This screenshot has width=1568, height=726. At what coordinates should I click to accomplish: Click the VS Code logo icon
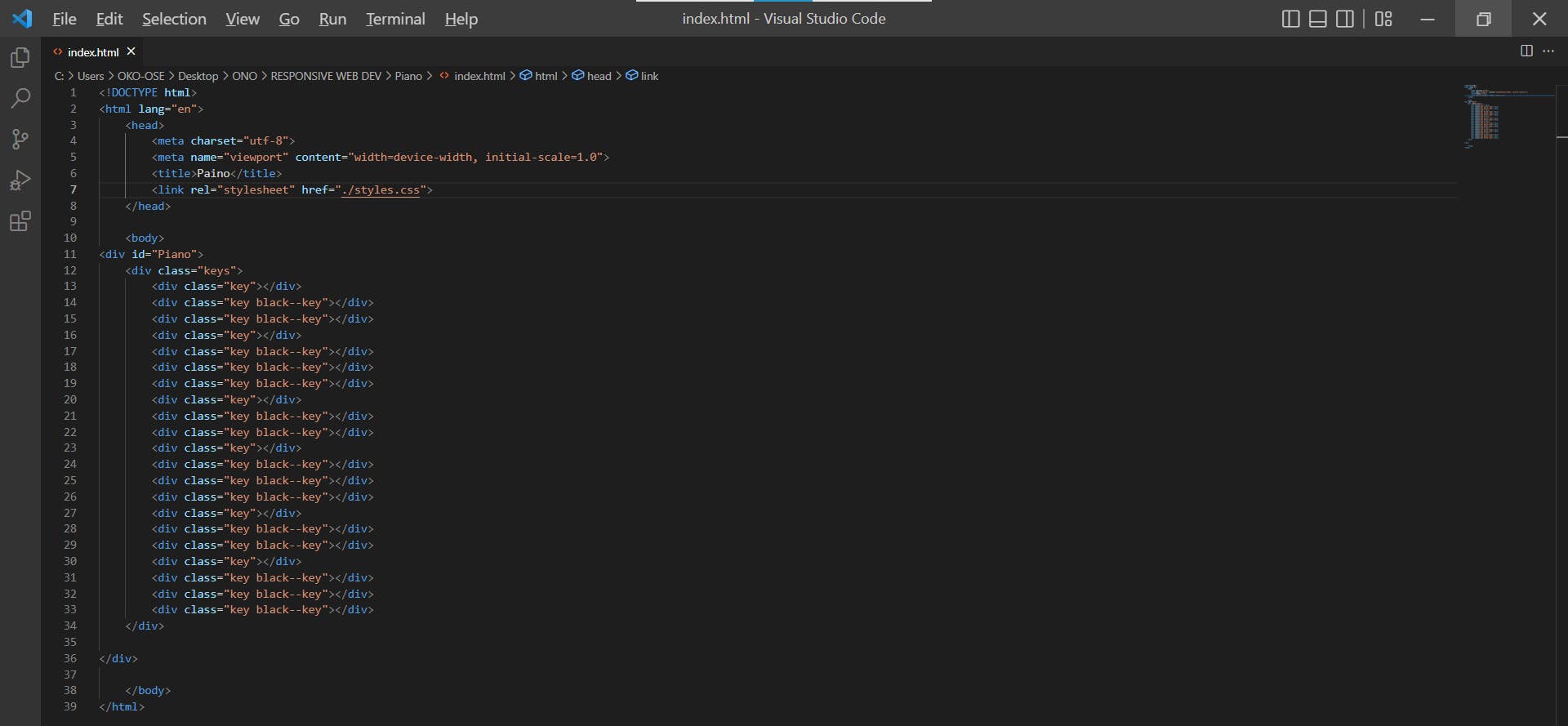(22, 18)
